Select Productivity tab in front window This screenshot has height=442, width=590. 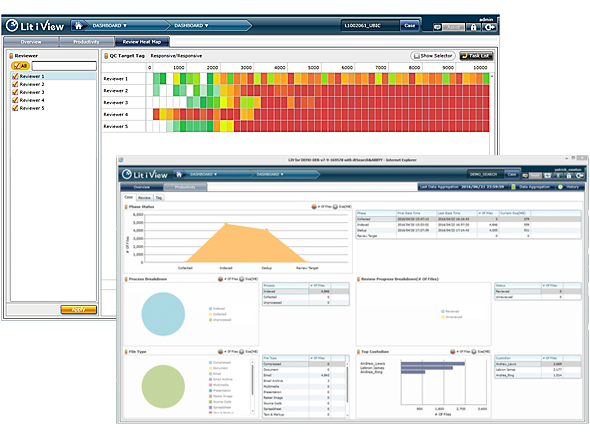[x=185, y=187]
